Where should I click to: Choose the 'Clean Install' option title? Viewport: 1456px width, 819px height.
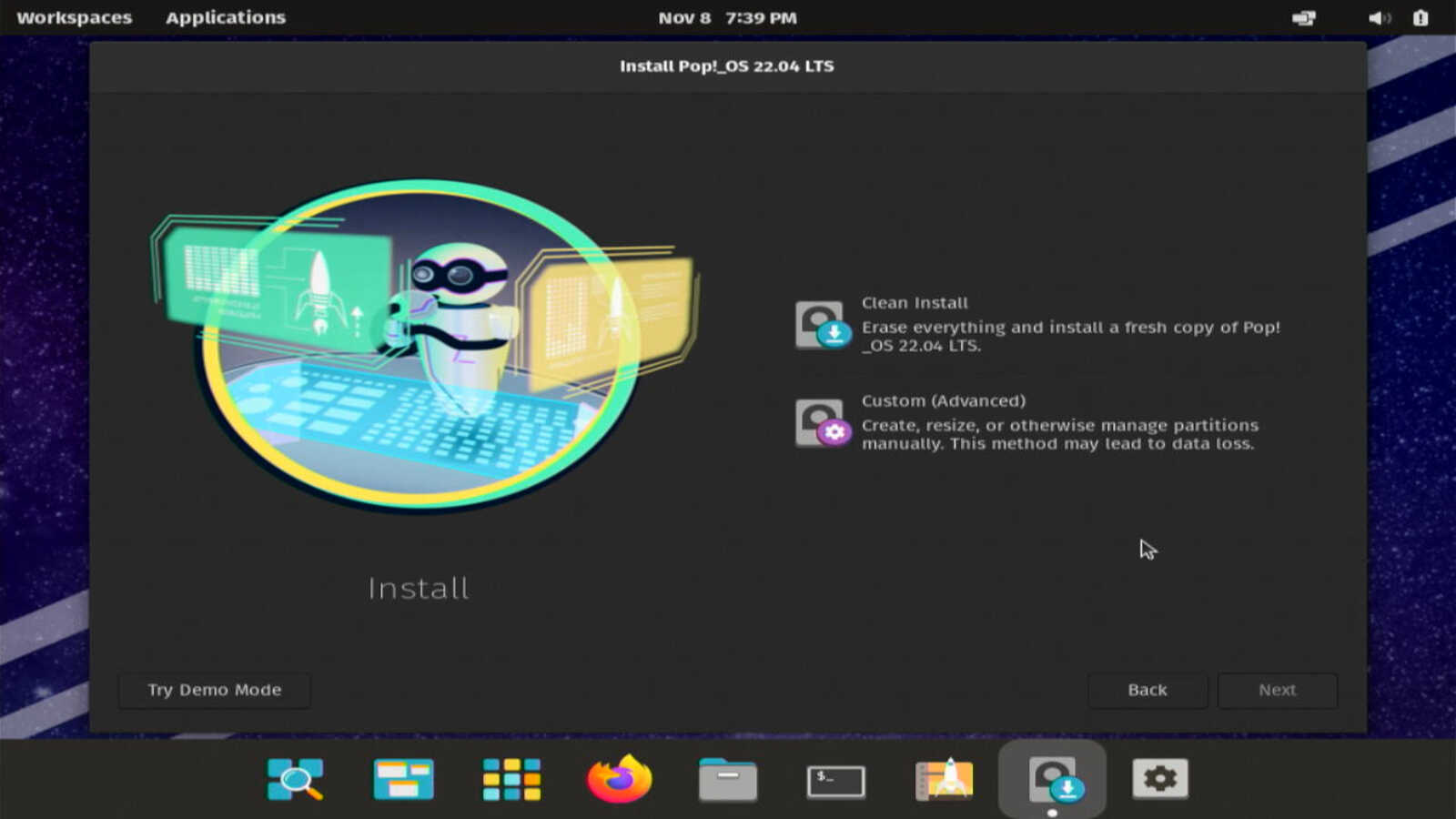click(x=915, y=303)
